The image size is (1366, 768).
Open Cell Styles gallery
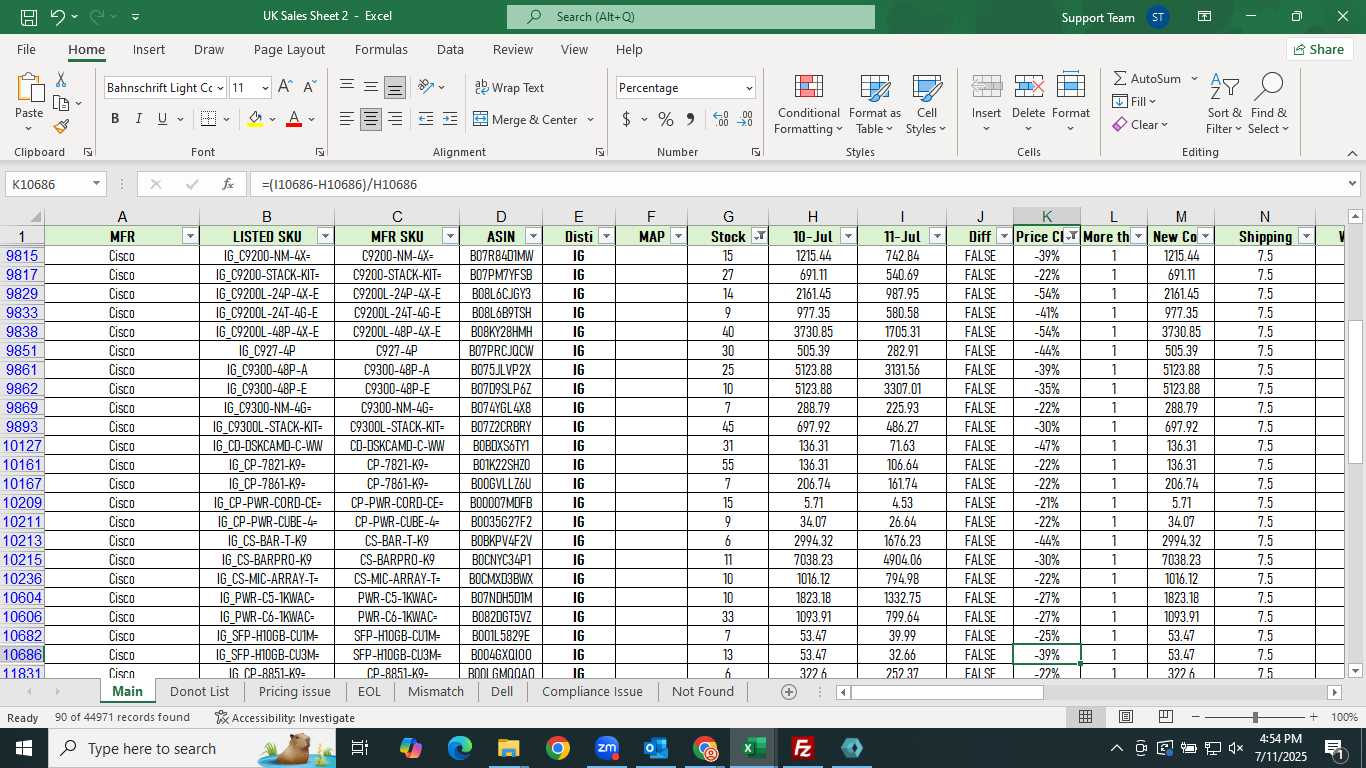coord(927,104)
